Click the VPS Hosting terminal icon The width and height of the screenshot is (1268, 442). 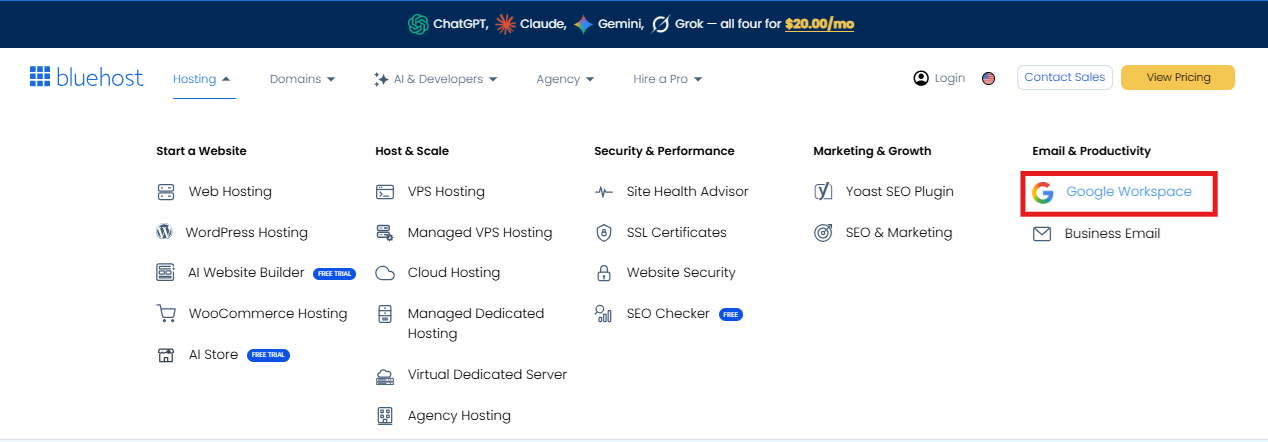[385, 192]
